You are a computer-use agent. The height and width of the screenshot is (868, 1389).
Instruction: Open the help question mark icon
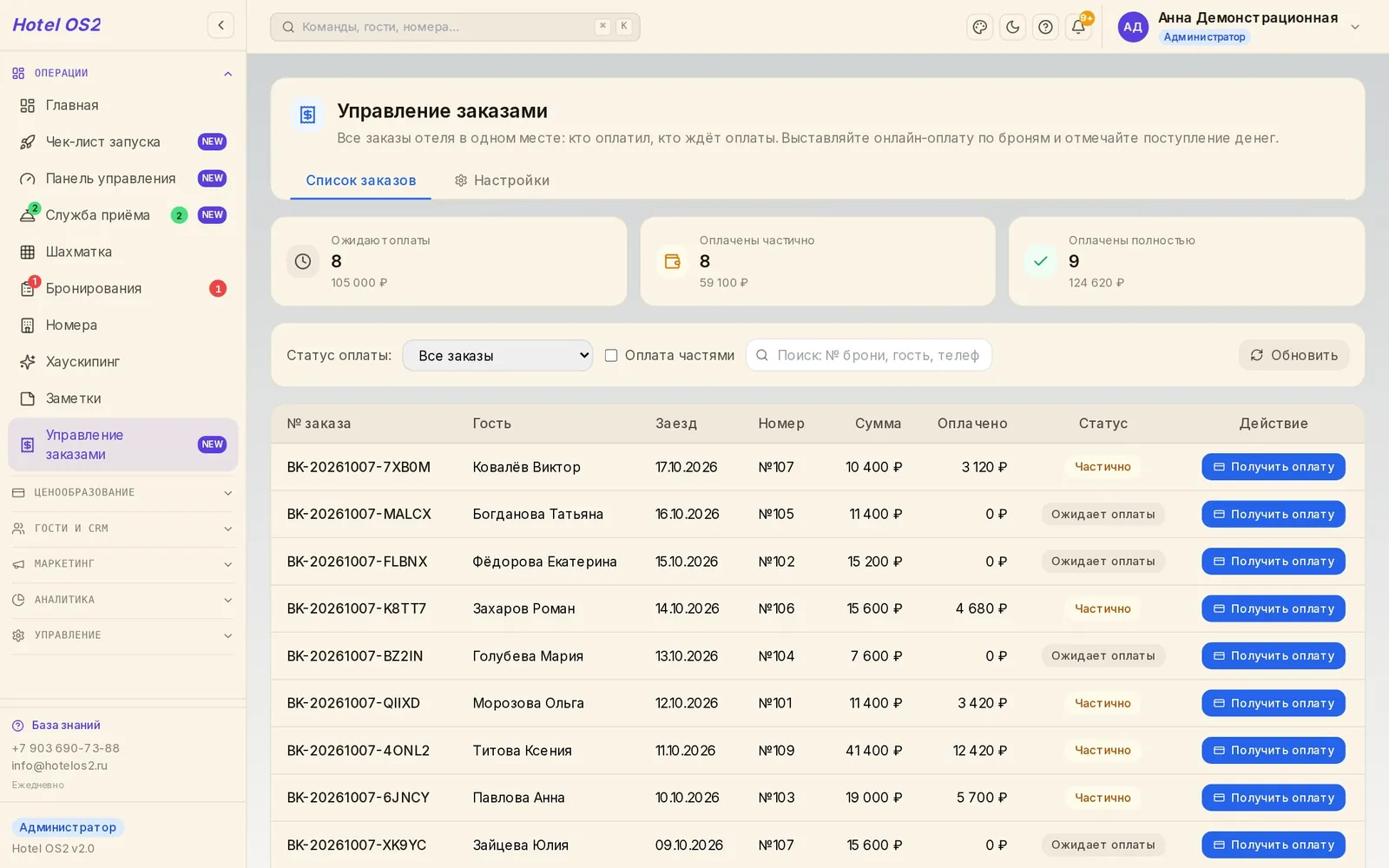(1045, 27)
